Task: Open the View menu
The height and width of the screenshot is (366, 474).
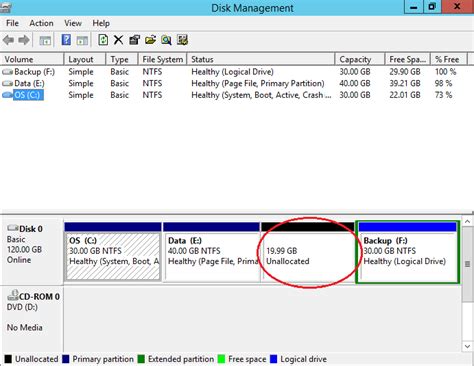Action: (x=73, y=23)
